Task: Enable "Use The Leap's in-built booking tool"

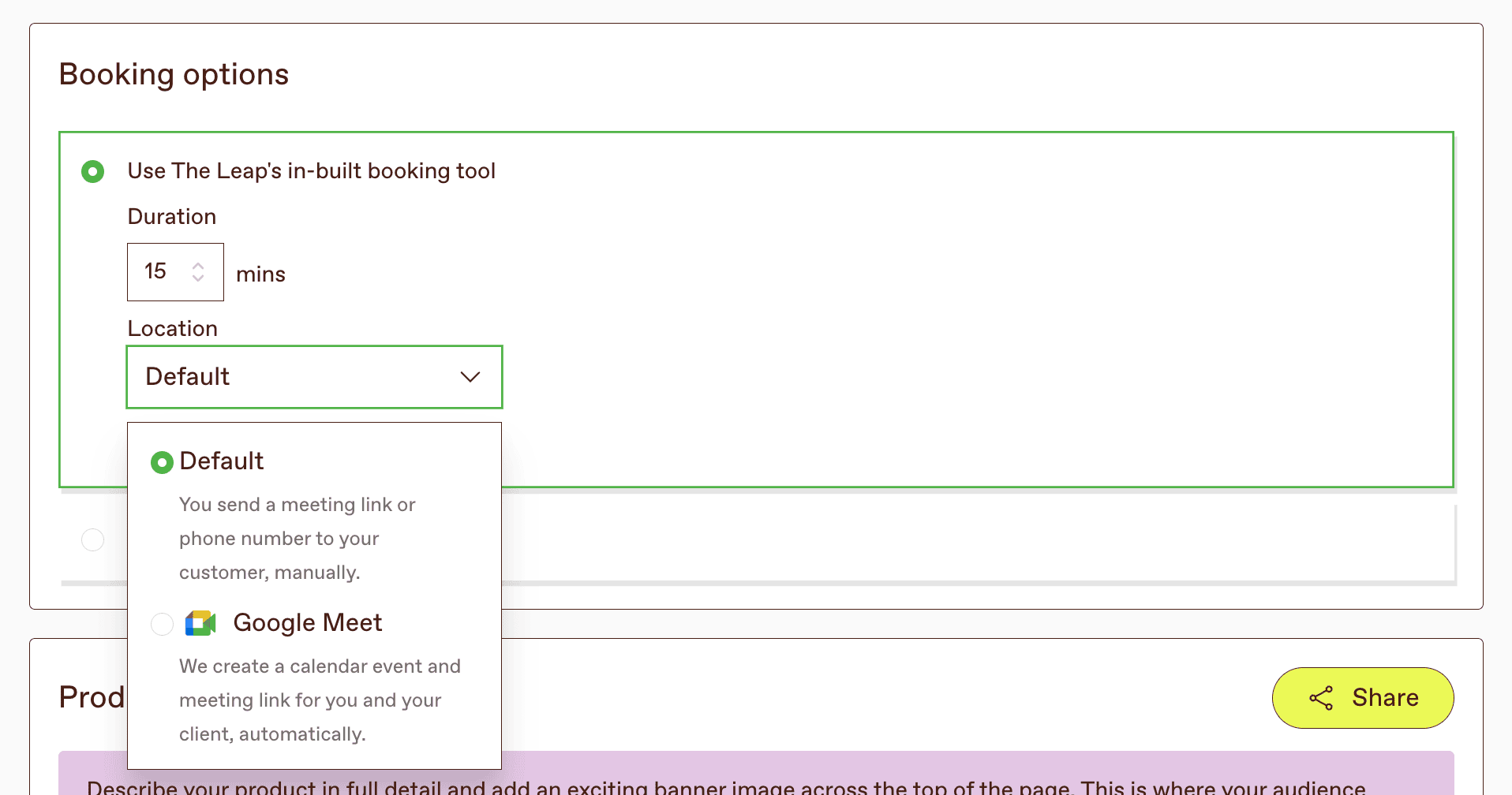Action: [x=92, y=171]
